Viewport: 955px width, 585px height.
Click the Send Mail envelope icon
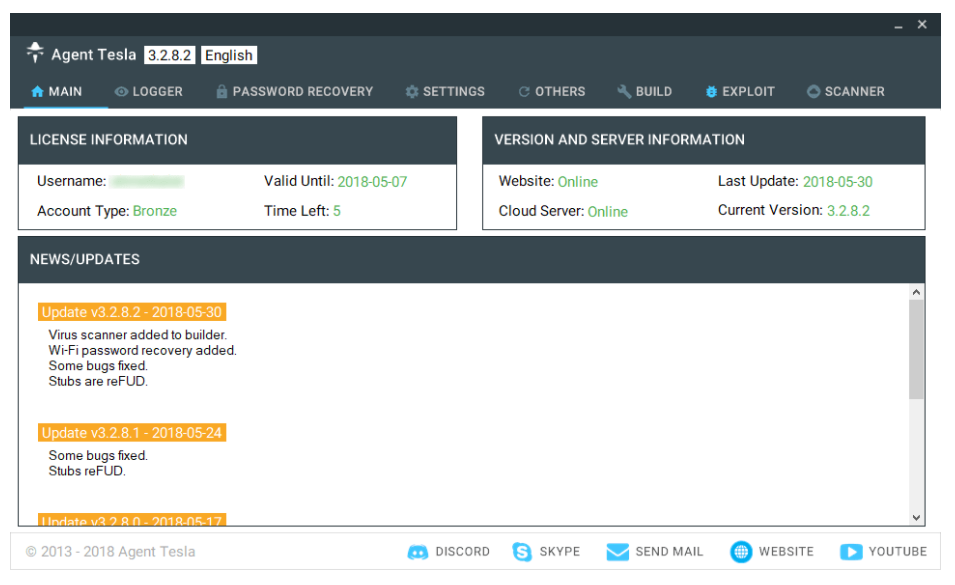[618, 552]
